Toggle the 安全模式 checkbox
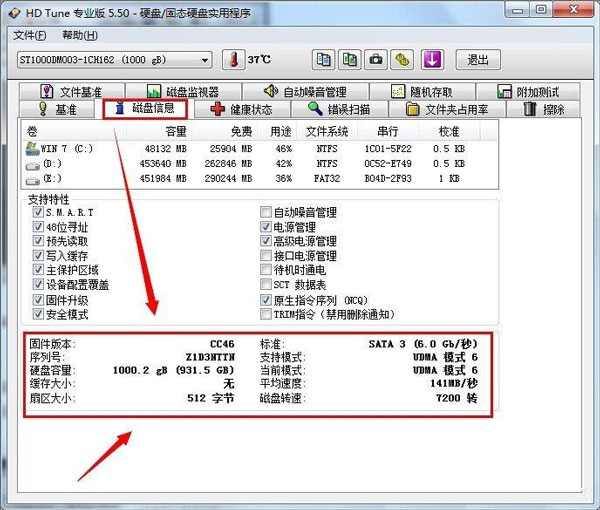Image resolution: width=600 pixels, height=510 pixels. 38,314
